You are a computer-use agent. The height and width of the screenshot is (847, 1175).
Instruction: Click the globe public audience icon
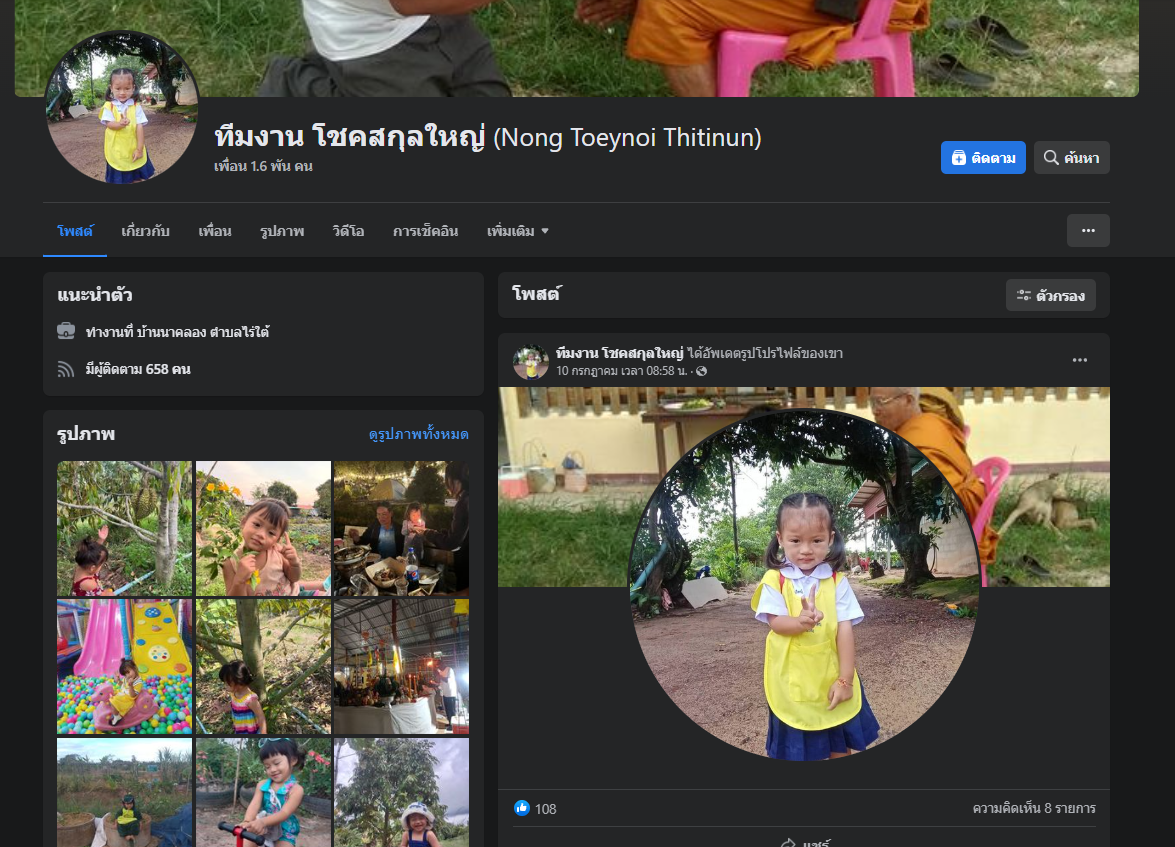coord(701,371)
